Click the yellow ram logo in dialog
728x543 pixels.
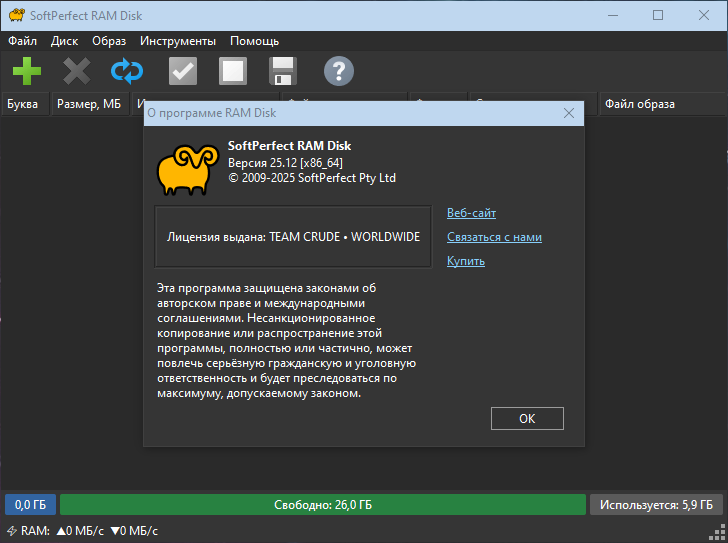(x=187, y=169)
